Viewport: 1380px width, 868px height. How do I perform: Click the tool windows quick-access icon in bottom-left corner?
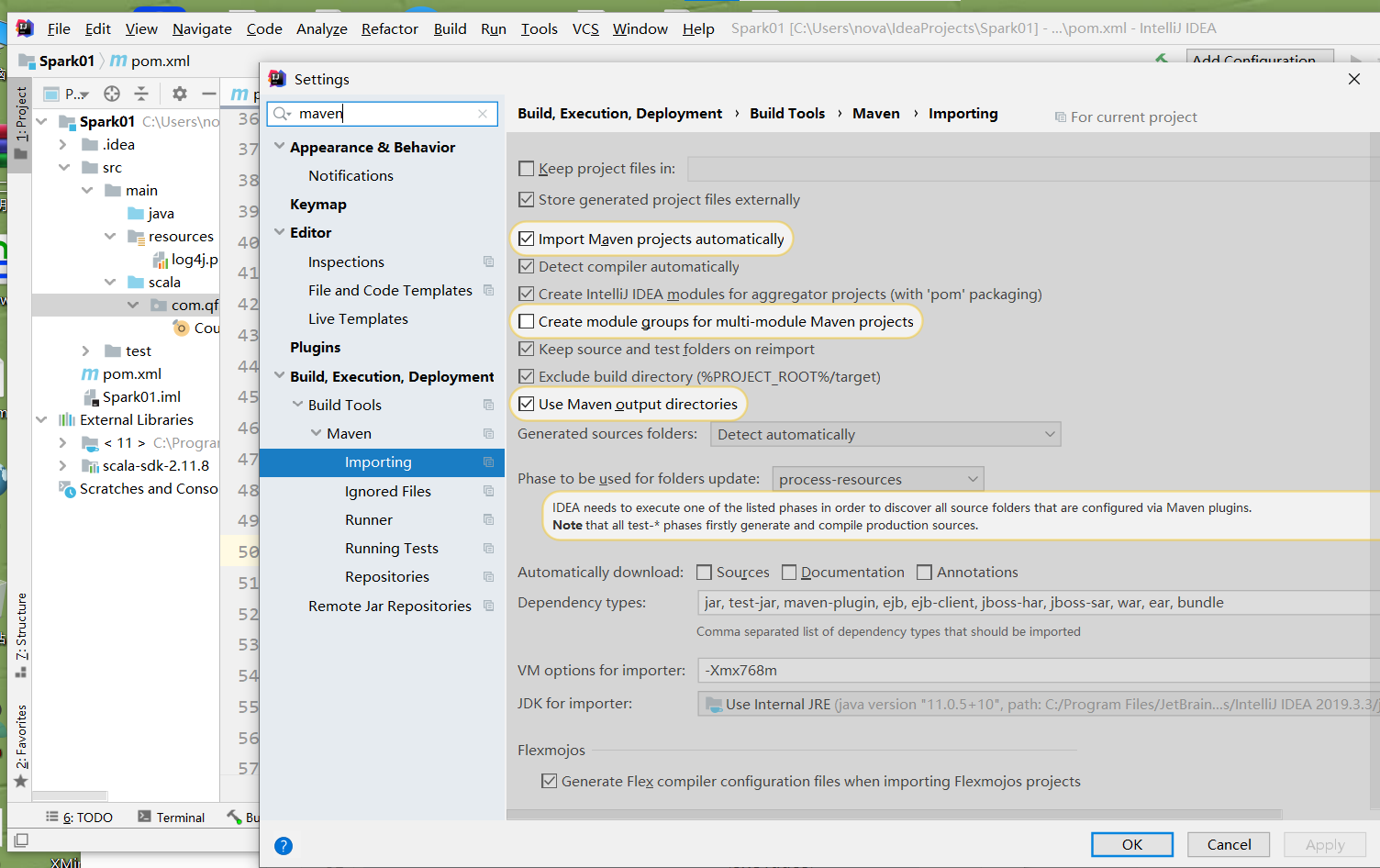pos(21,840)
